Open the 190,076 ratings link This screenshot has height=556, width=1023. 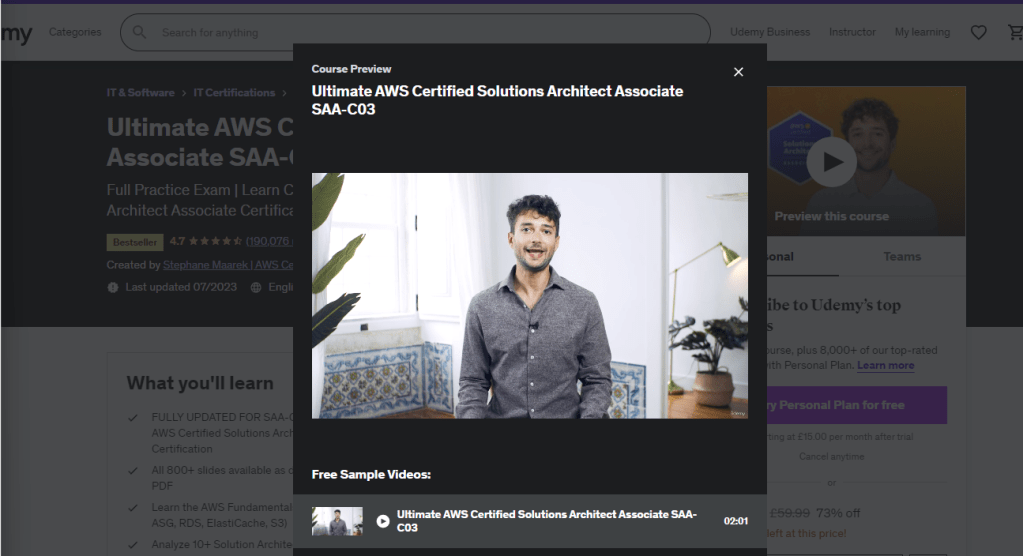click(269, 241)
